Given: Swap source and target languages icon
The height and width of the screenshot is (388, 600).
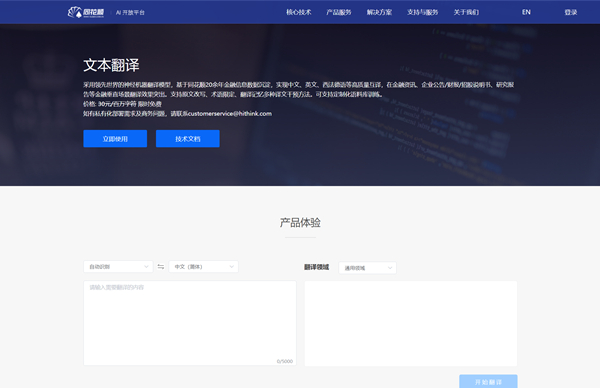Looking at the screenshot, I should coord(161,267).
